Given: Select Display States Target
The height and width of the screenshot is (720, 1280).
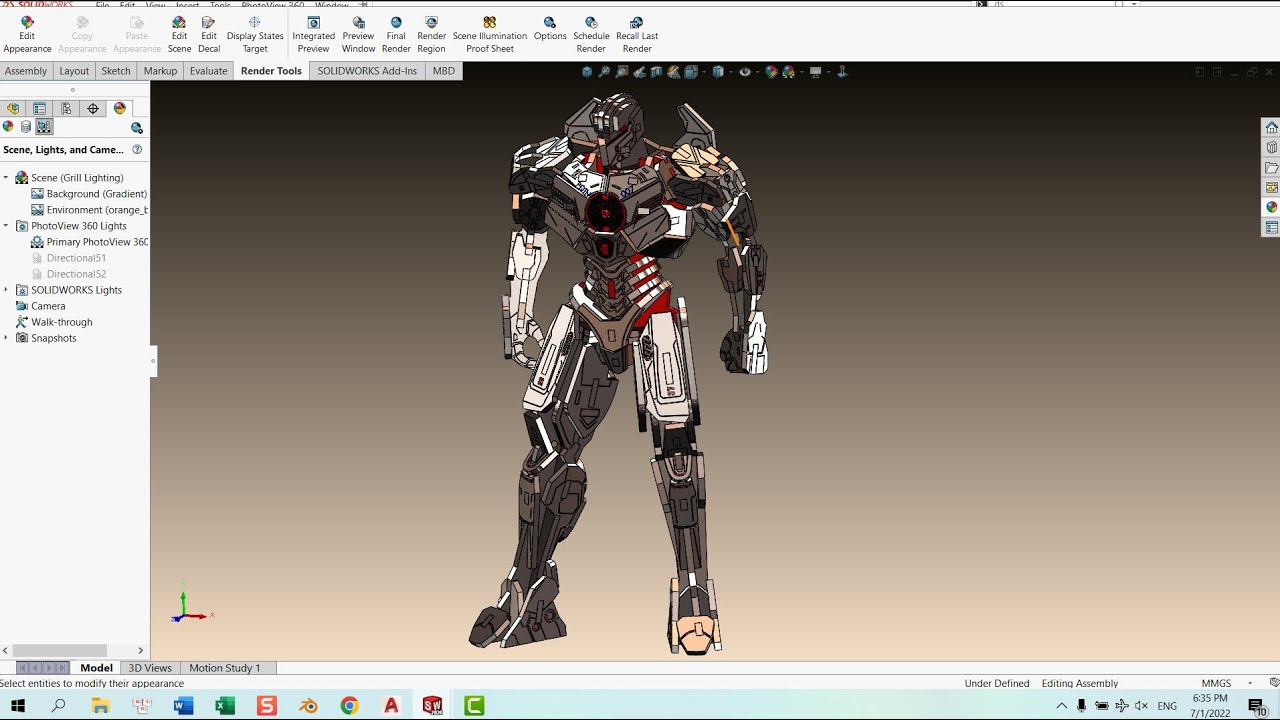Looking at the screenshot, I should coord(255,35).
